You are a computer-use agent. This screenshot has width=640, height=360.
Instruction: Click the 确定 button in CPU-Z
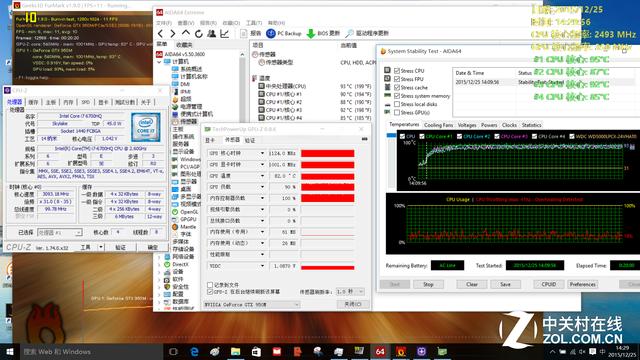coord(153,247)
